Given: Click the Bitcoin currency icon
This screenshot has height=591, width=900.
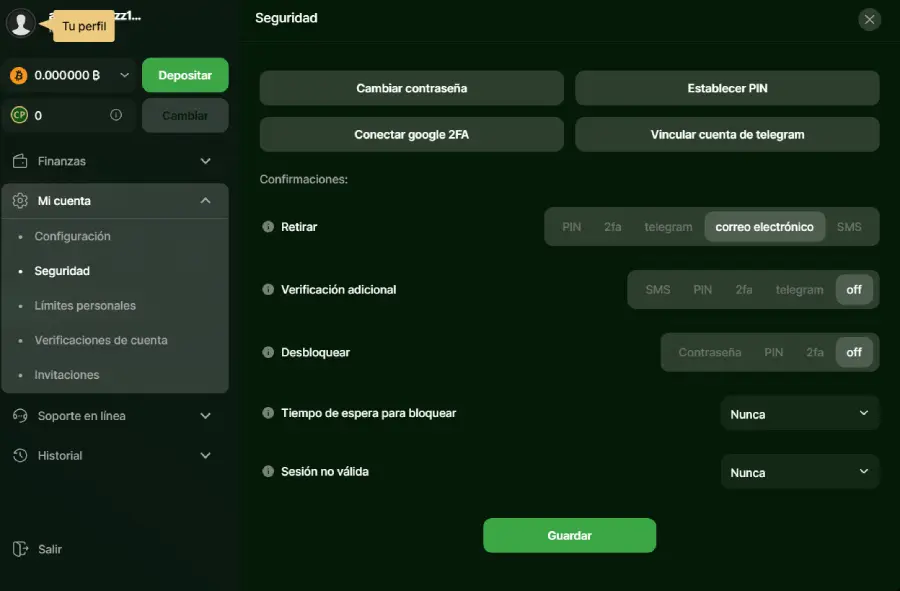Looking at the screenshot, I should (x=18, y=75).
